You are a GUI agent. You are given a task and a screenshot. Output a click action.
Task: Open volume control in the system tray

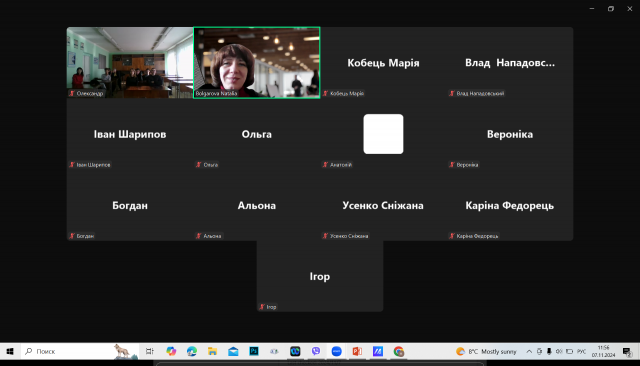point(559,351)
